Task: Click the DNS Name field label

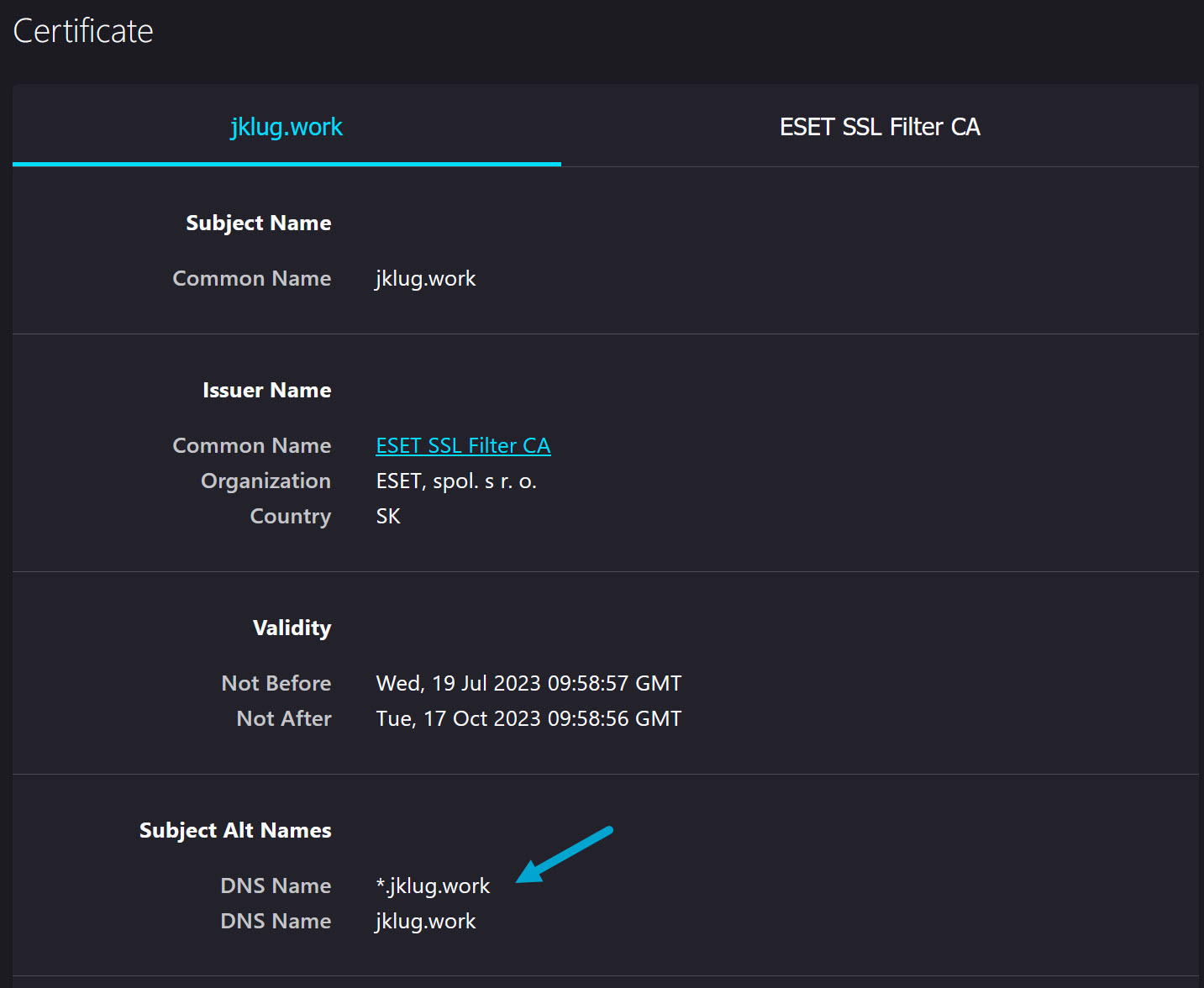Action: pyautogui.click(x=276, y=886)
